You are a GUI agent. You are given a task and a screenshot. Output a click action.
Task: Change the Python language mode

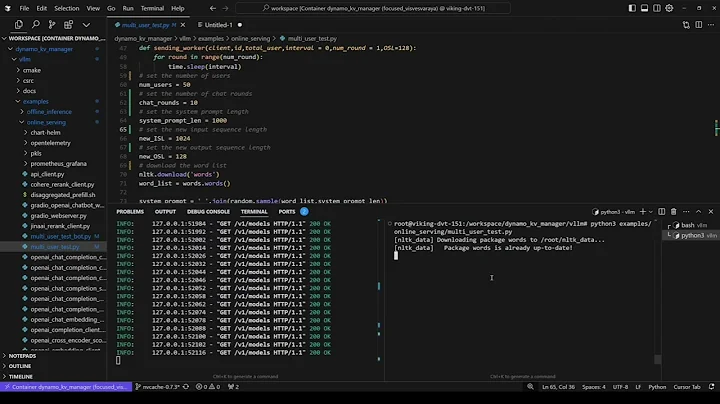(x=657, y=387)
